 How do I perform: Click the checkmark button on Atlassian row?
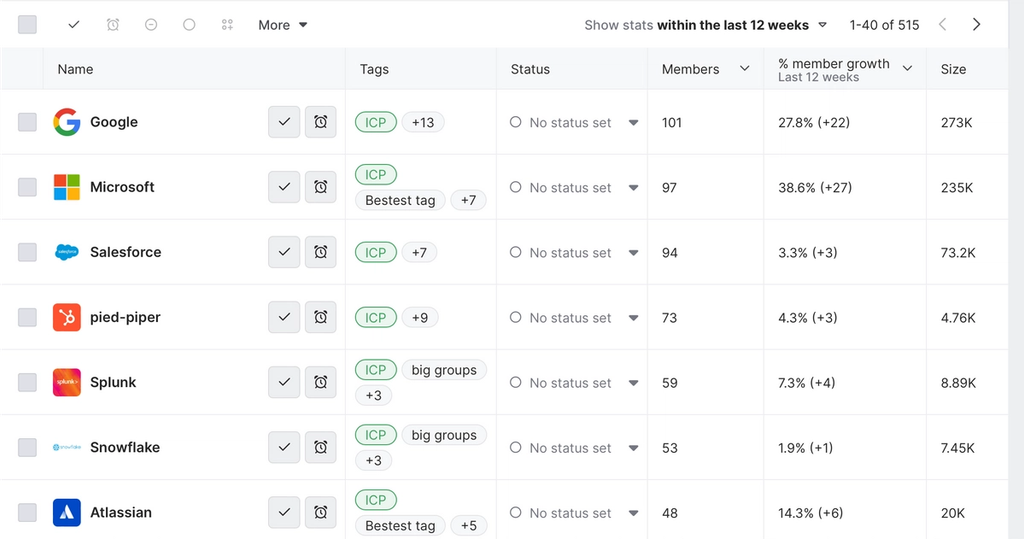(x=284, y=512)
